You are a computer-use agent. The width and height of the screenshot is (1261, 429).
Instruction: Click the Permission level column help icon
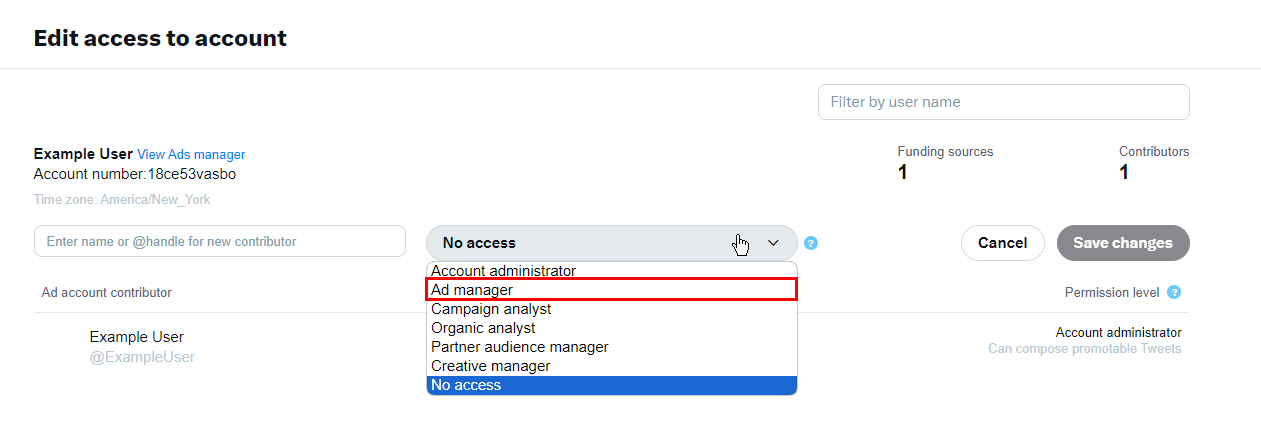1174,292
